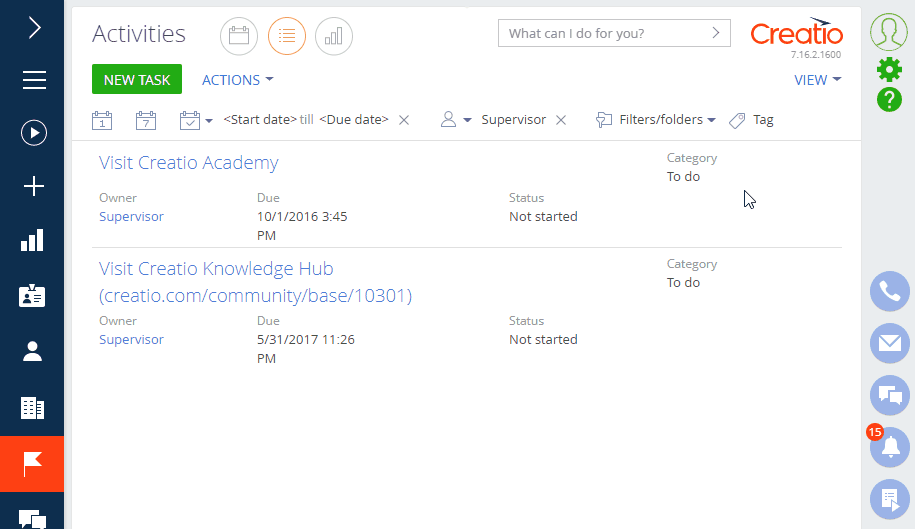Open Supervisor owner of Knowledge Hub task
Image resolution: width=915 pixels, height=529 pixels.
(x=131, y=339)
